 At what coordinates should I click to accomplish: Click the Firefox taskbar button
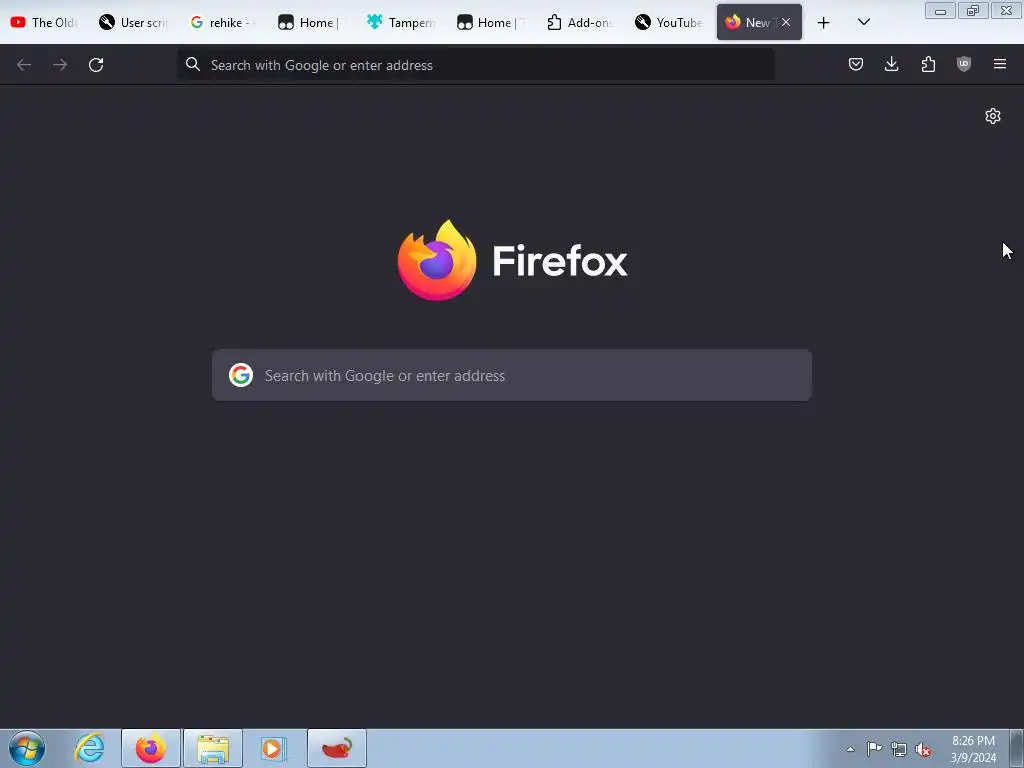coord(151,748)
